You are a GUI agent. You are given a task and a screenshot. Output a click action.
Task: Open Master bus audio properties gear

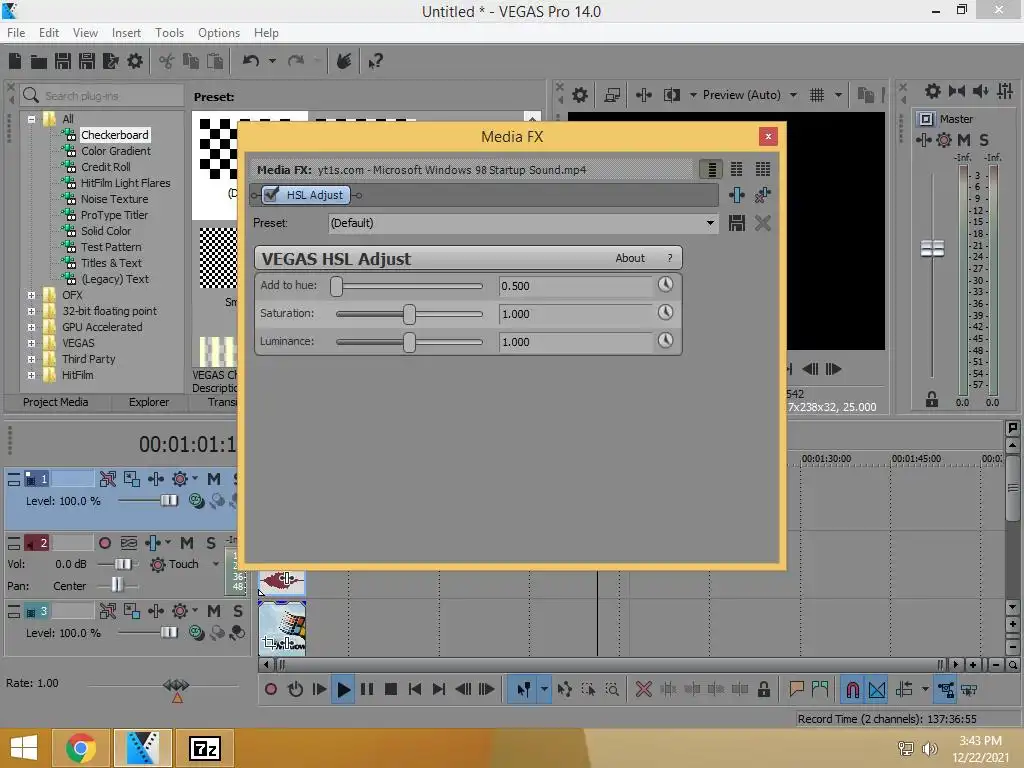(933, 91)
